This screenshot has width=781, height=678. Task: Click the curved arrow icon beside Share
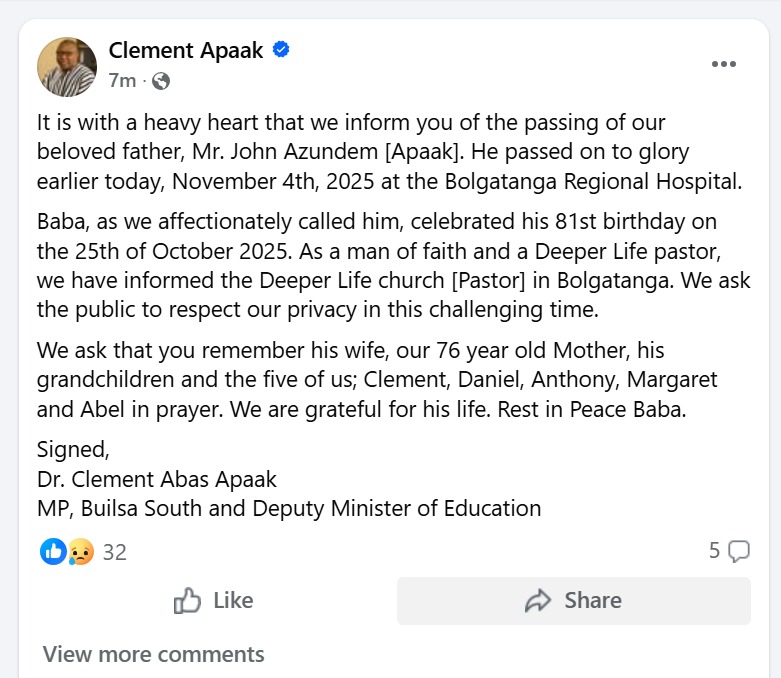point(538,601)
